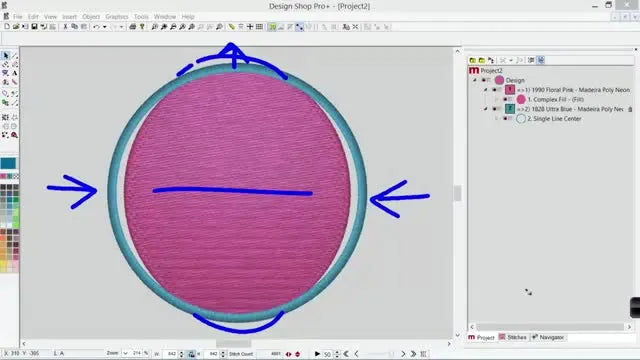Select Project2 in the project tree
Image resolution: width=640 pixels, height=360 pixels.
tap(491, 71)
